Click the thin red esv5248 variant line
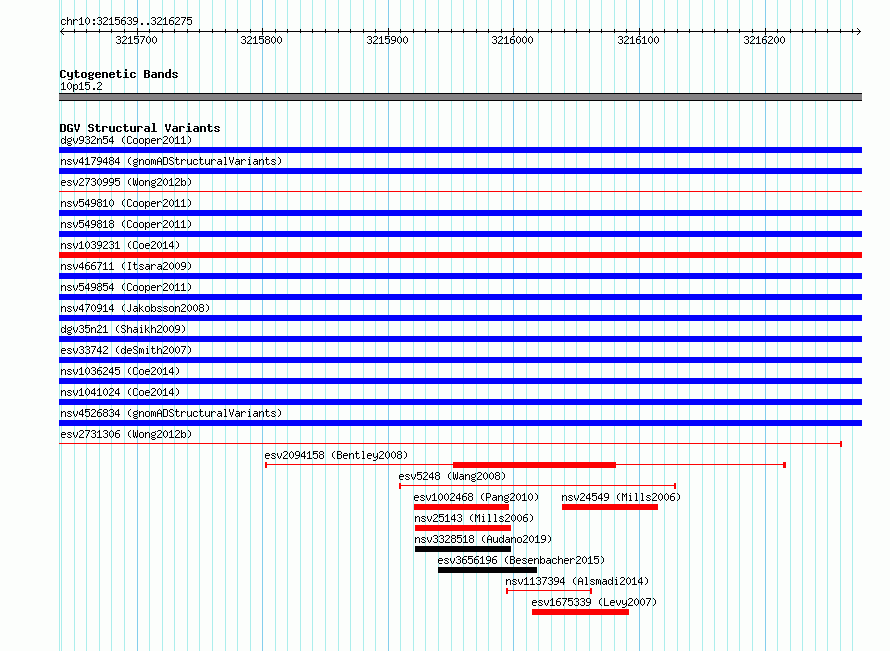 click(x=538, y=486)
